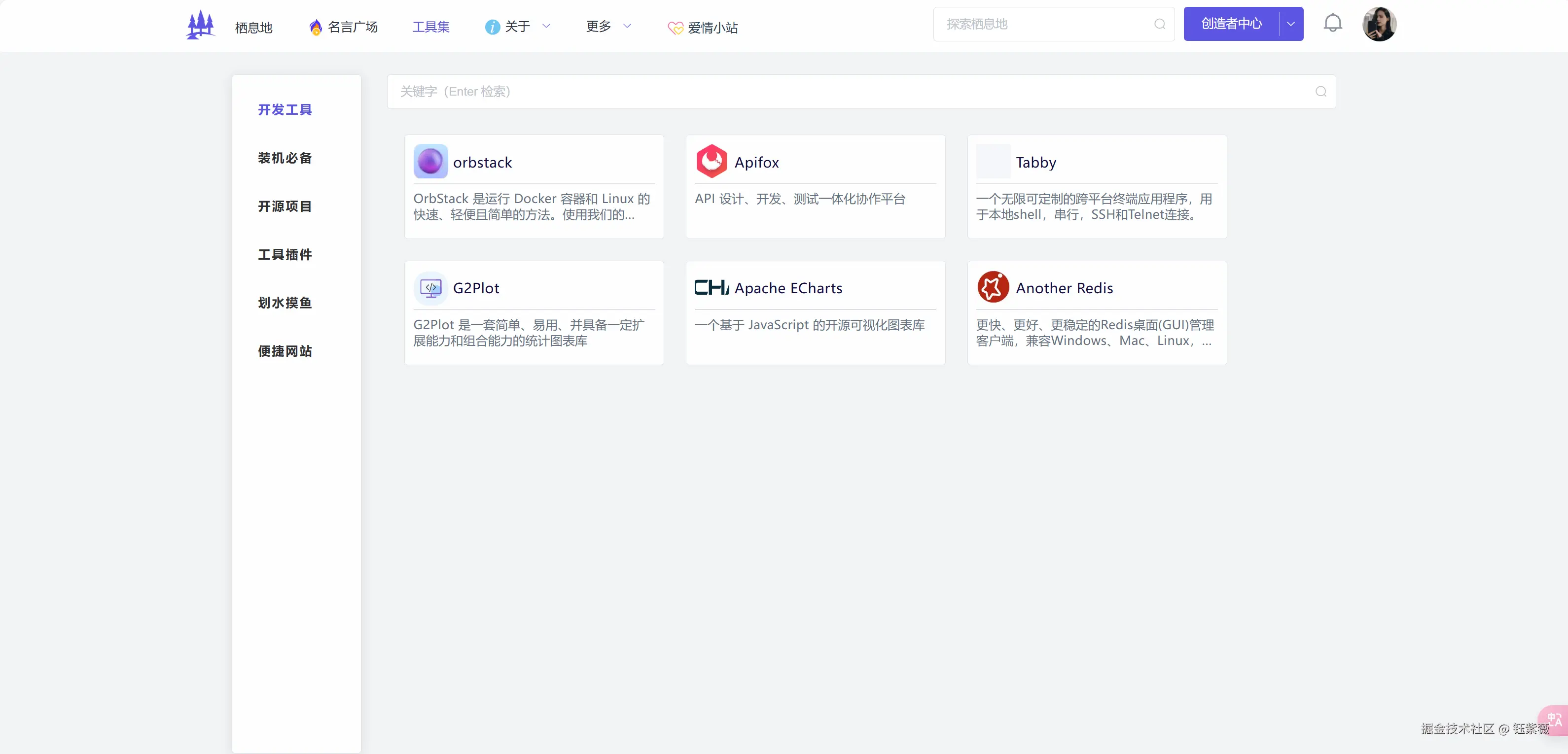Open the 创造者中心 dropdown arrow
This screenshot has height=754, width=1568.
(1290, 24)
